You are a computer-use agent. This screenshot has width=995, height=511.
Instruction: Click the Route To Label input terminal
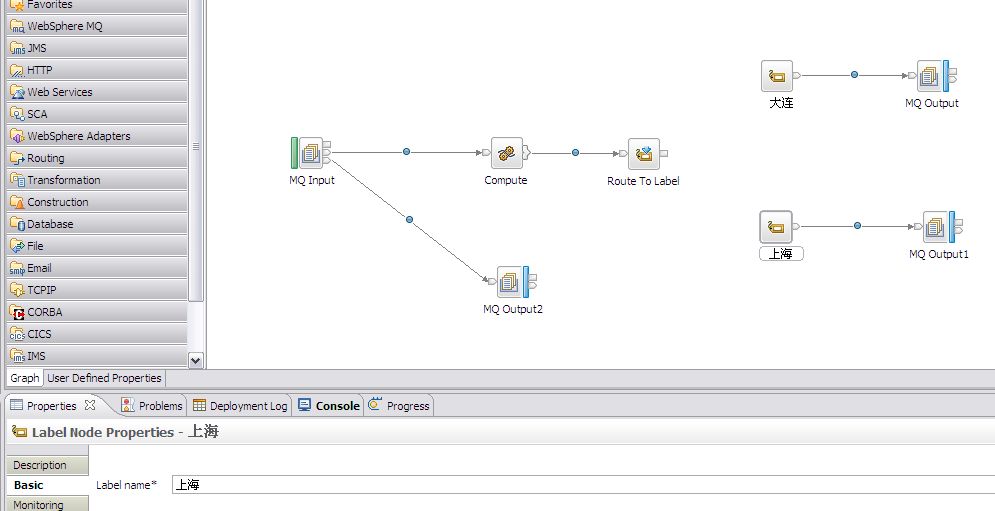(x=623, y=153)
